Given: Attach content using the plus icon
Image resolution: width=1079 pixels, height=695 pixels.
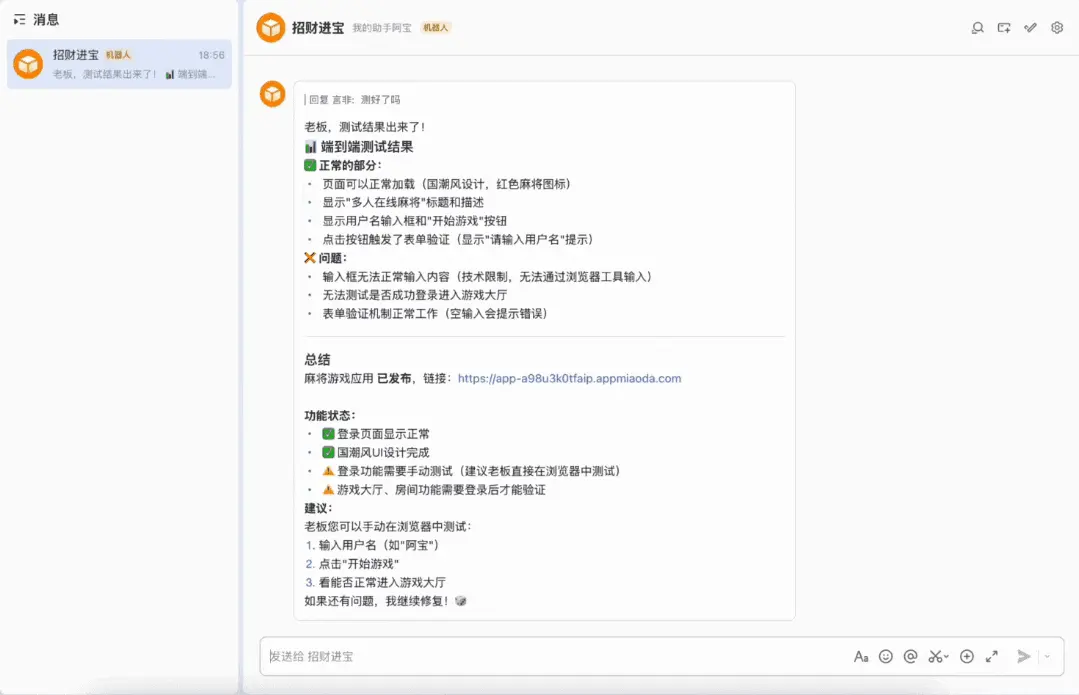Looking at the screenshot, I should point(966,656).
